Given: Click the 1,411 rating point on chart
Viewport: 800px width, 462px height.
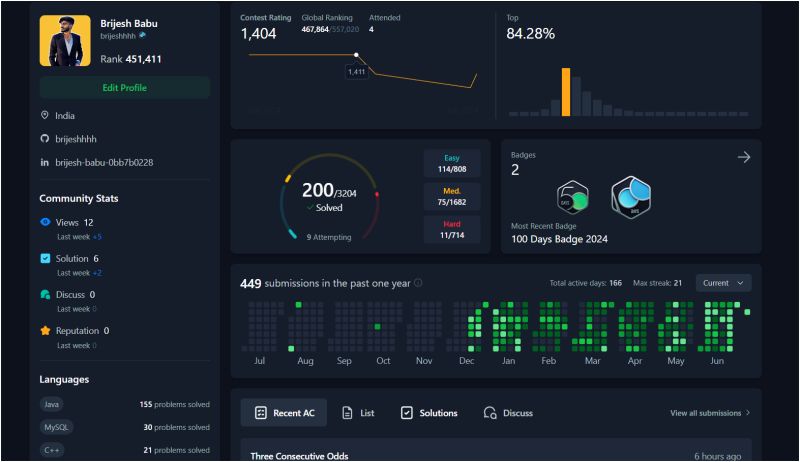Looking at the screenshot, I should (356, 55).
